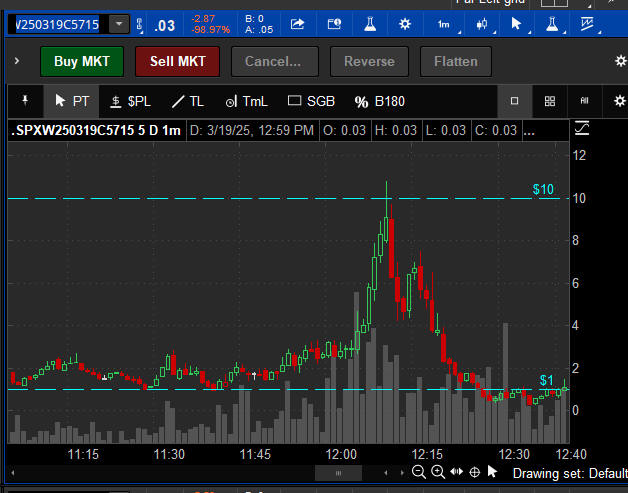
Task: Click the horizontal chart scrollbar thumb
Action: (x=341, y=472)
